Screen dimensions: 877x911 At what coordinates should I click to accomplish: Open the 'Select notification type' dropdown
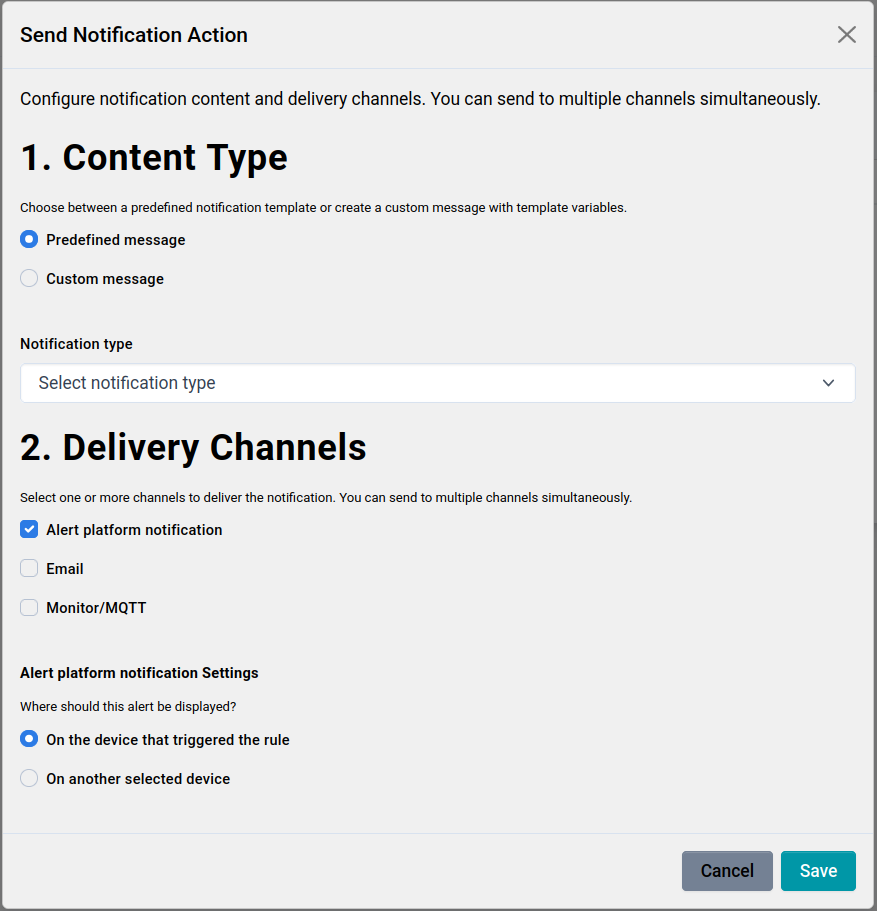click(437, 383)
